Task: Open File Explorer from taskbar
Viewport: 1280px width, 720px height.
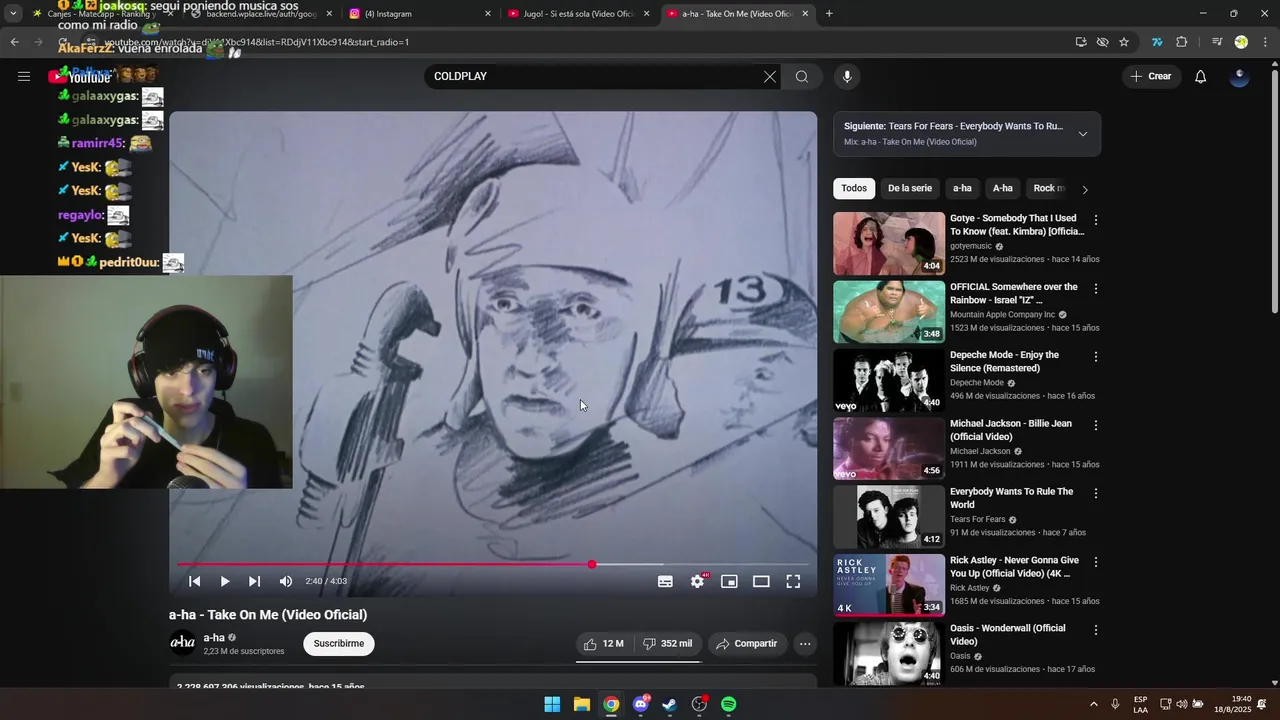Action: [582, 705]
